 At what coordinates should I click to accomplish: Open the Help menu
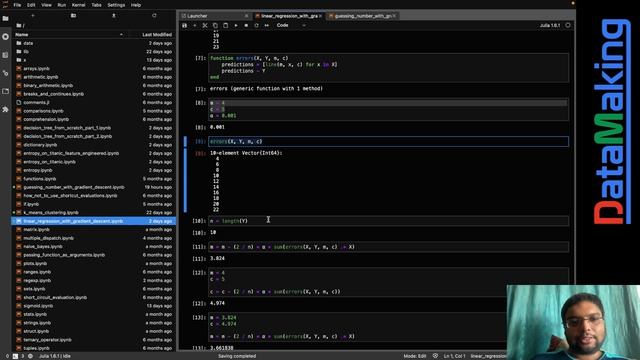click(x=136, y=5)
